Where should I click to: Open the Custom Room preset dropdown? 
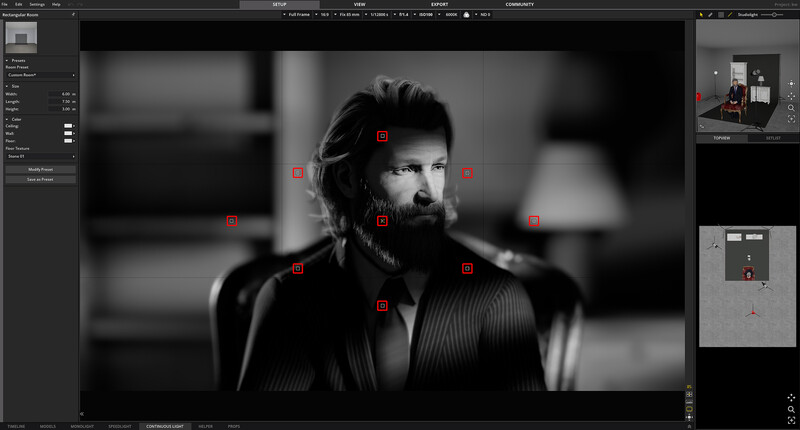point(41,75)
